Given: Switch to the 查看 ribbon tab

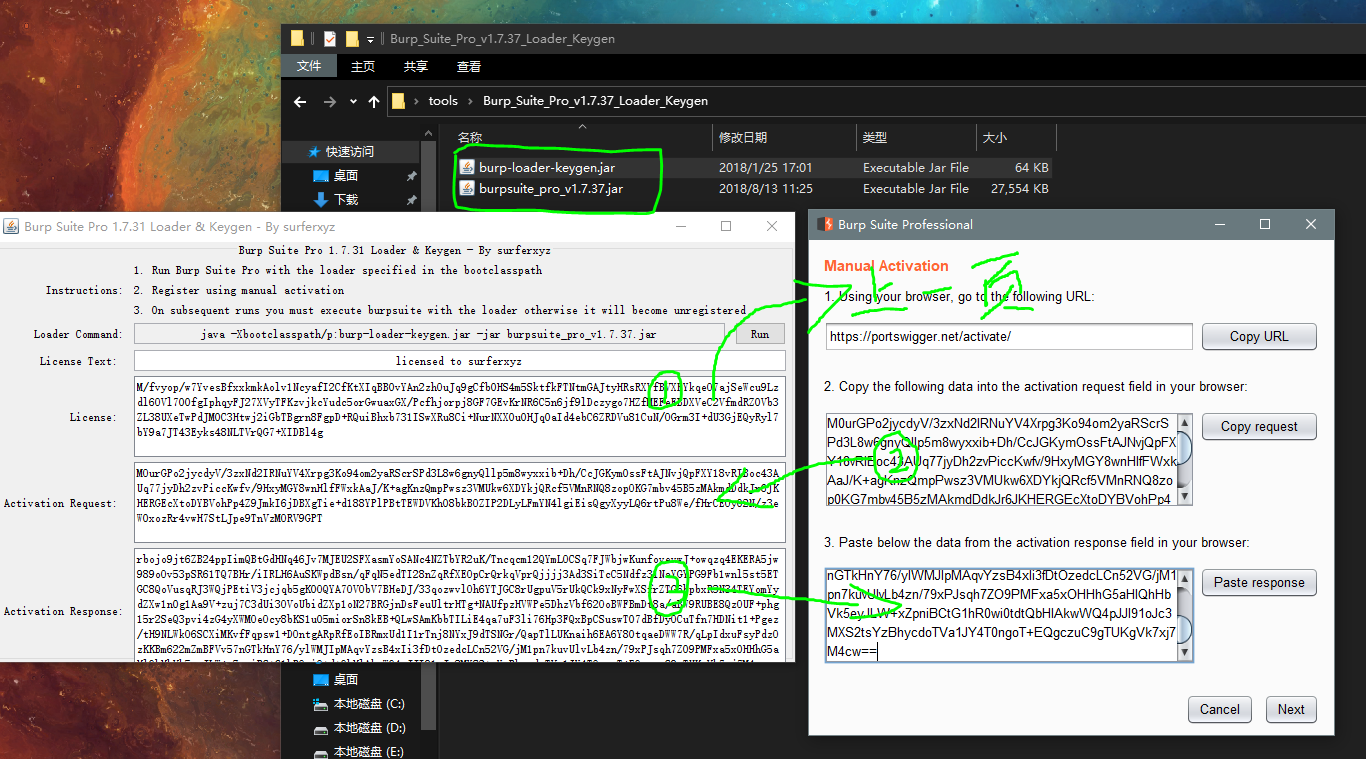Looking at the screenshot, I should click(469, 66).
